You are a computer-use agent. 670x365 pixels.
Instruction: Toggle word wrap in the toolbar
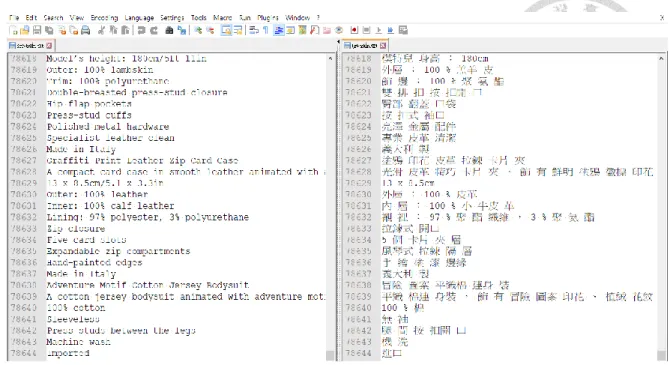pyautogui.click(x=254, y=30)
